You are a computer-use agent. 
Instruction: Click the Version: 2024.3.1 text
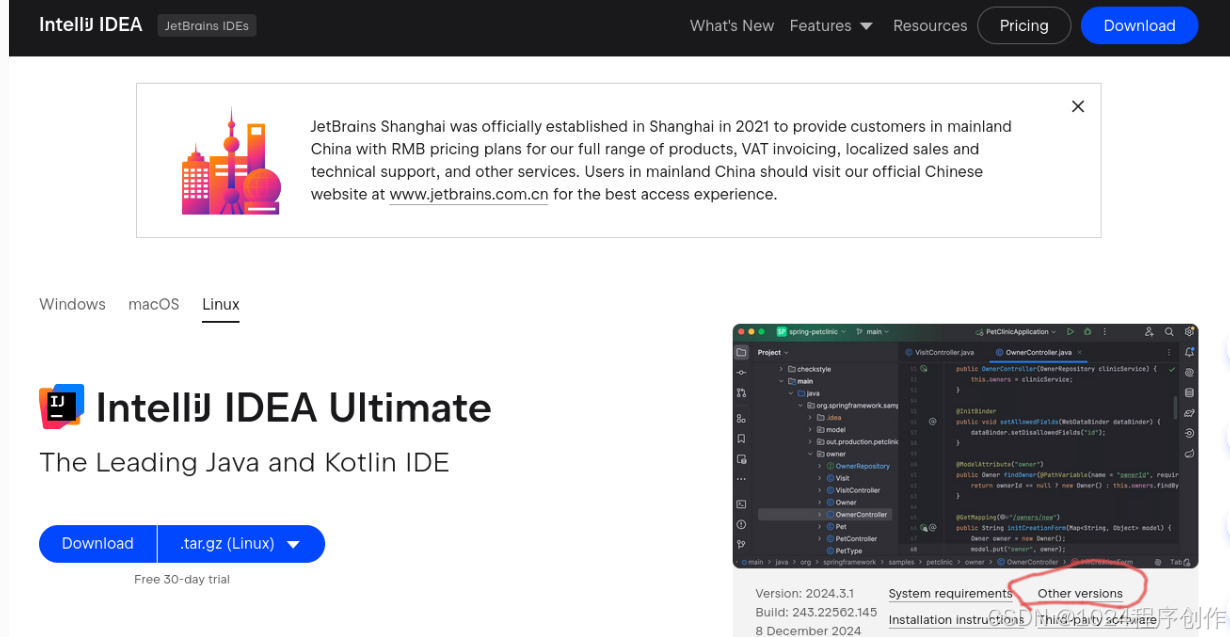[804, 593]
